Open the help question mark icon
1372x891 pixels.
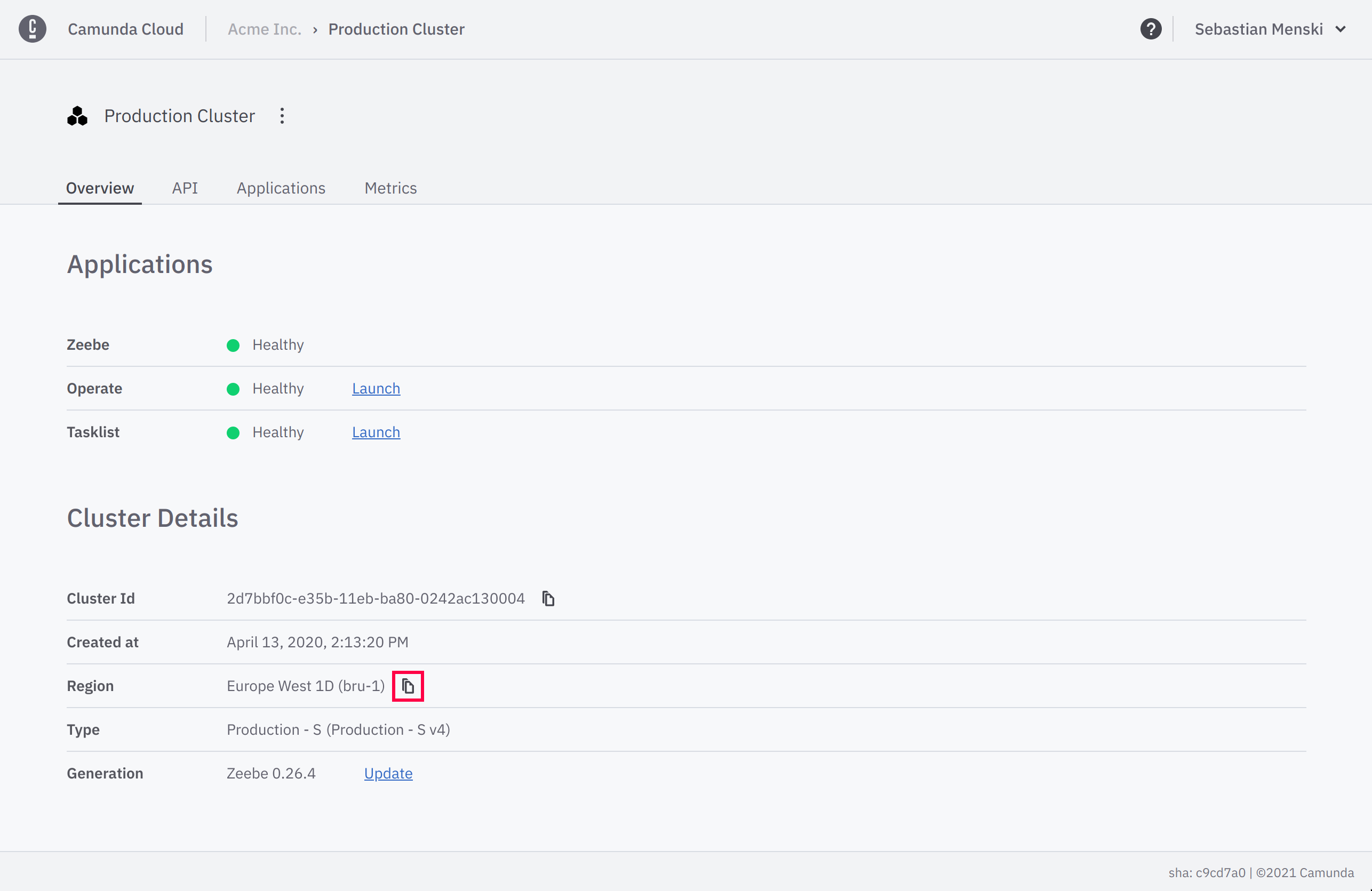point(1151,29)
